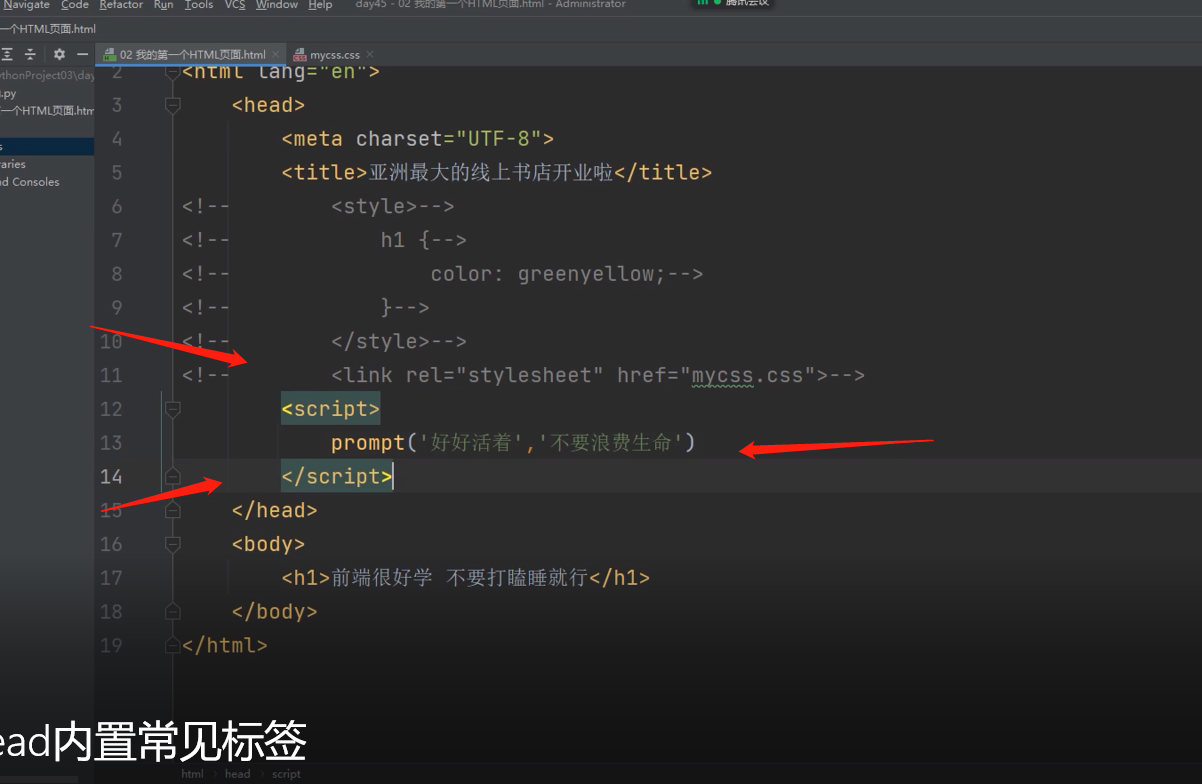The width and height of the screenshot is (1202, 784).
Task: Click the Expand All icon in Project toolbar
Action: tap(7, 54)
